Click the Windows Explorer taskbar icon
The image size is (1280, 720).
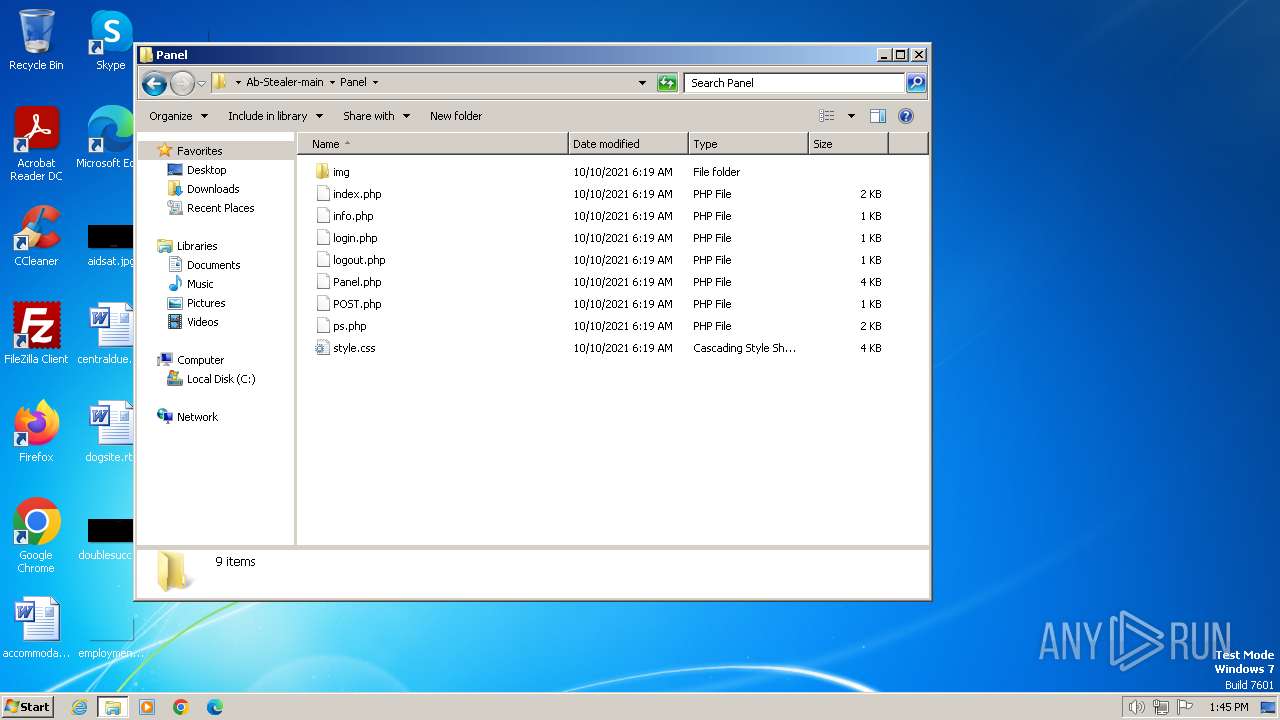(113, 707)
